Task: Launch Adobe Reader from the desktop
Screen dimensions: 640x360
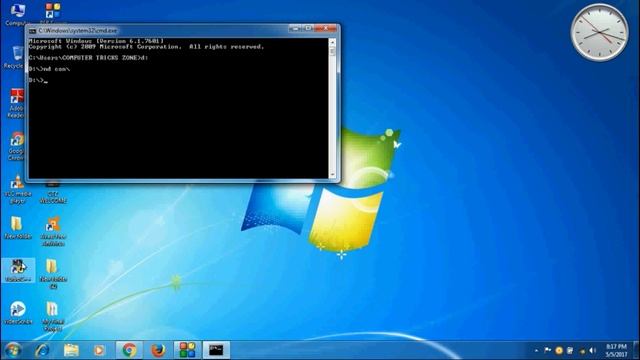Action: (x=16, y=104)
